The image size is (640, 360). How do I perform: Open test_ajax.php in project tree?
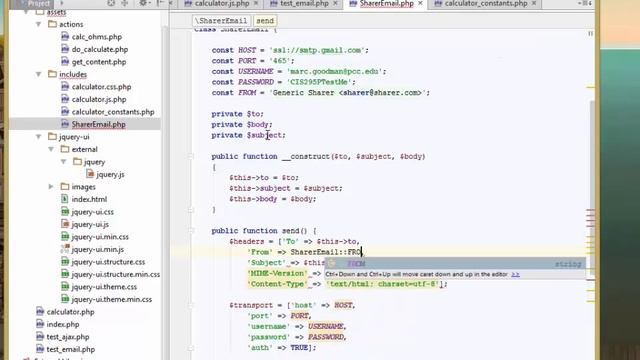coord(68,337)
